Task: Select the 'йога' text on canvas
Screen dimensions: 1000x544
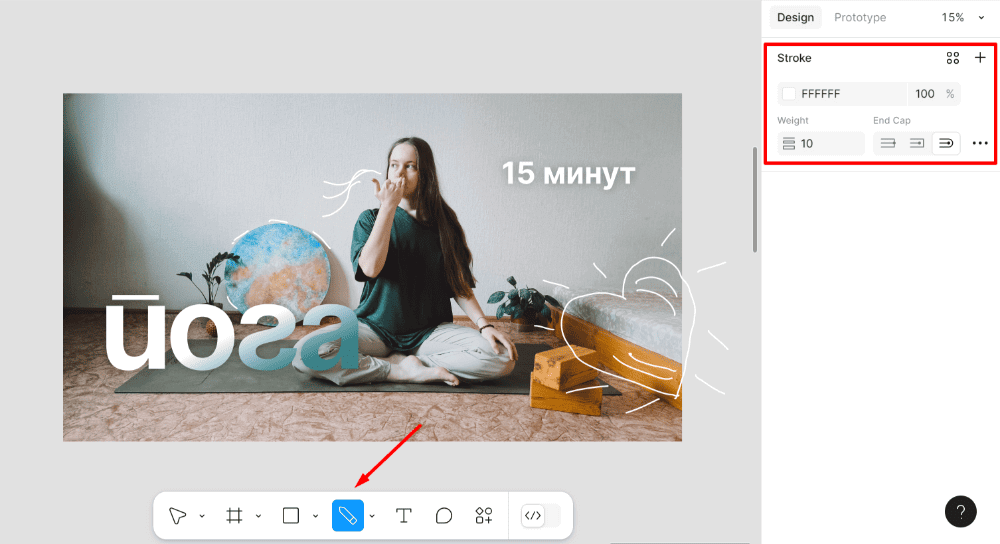Action: pyautogui.click(x=233, y=334)
